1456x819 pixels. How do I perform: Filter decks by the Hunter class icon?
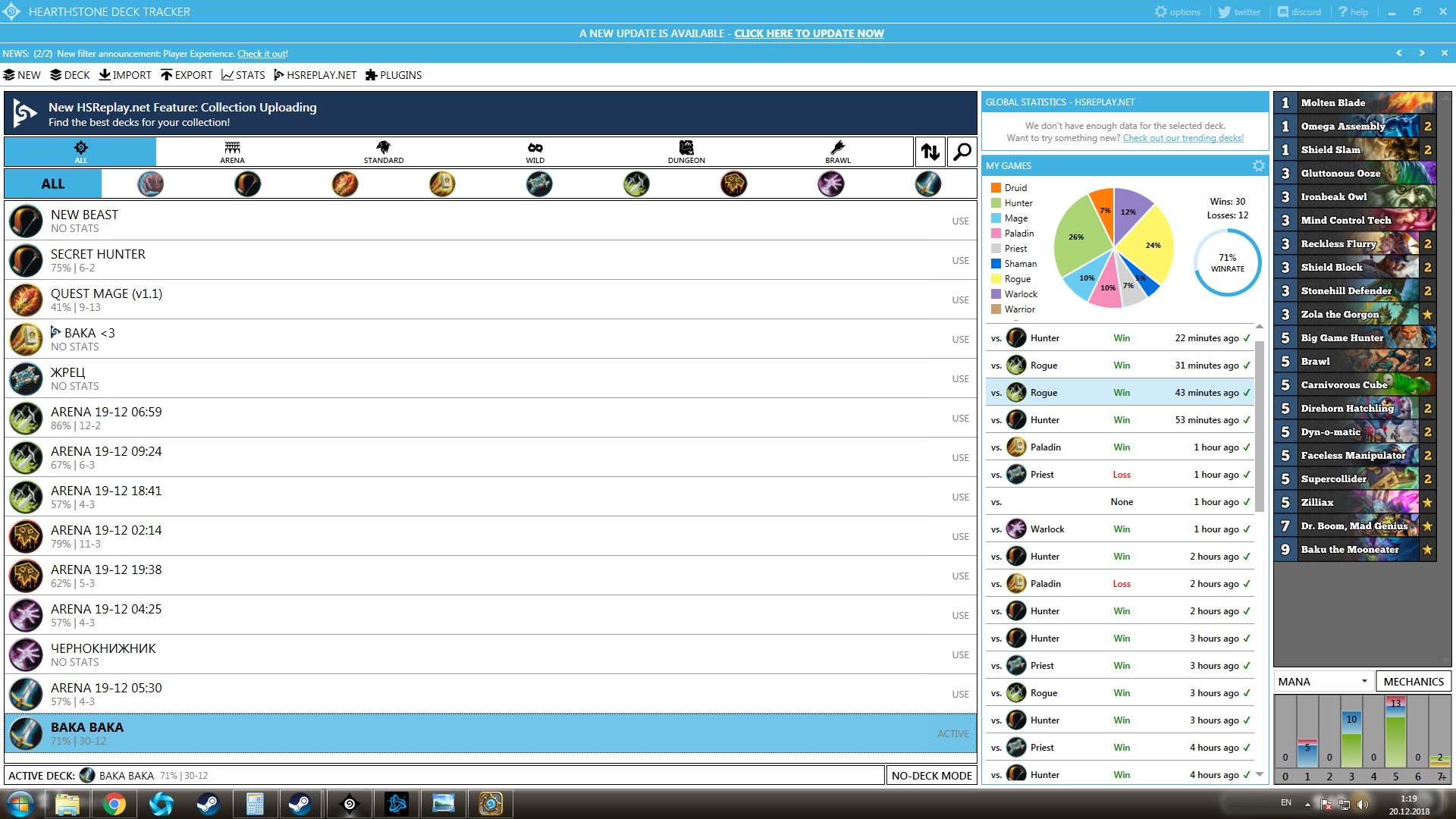point(247,184)
